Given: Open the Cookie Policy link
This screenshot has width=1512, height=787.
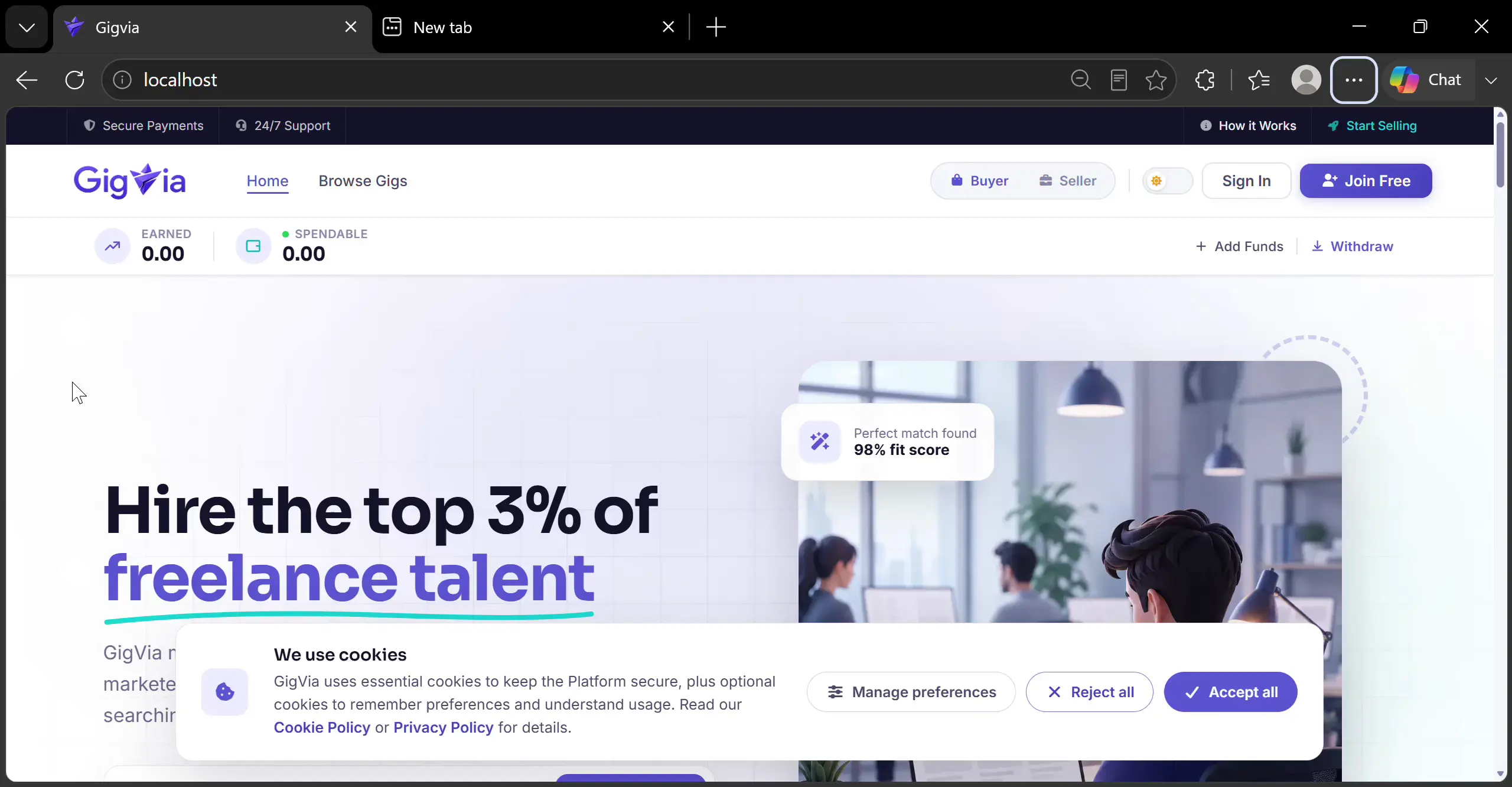Looking at the screenshot, I should pos(322,727).
